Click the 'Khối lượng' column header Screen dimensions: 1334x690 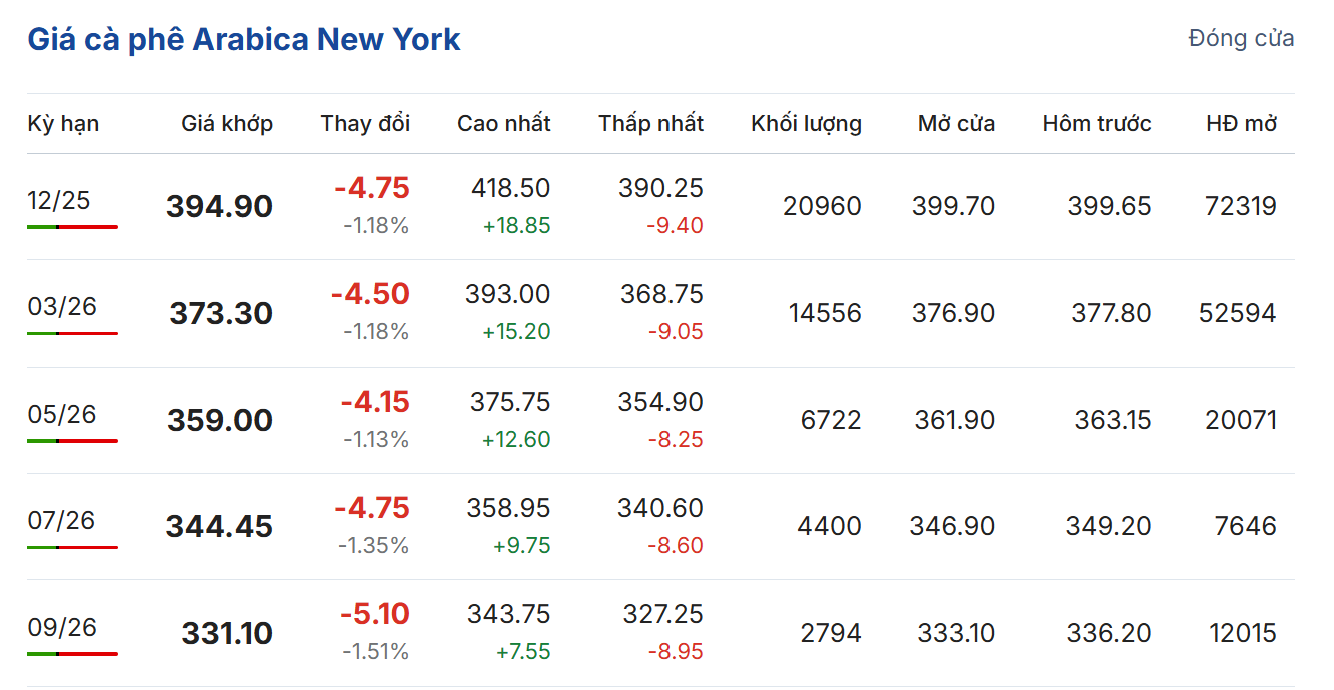point(806,124)
